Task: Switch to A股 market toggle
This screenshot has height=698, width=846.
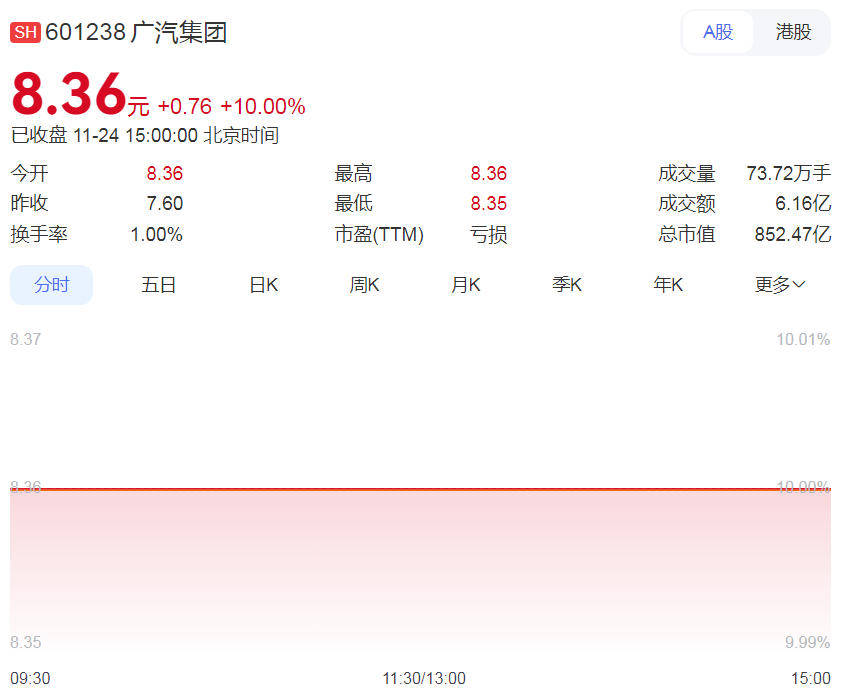Action: pos(718,32)
